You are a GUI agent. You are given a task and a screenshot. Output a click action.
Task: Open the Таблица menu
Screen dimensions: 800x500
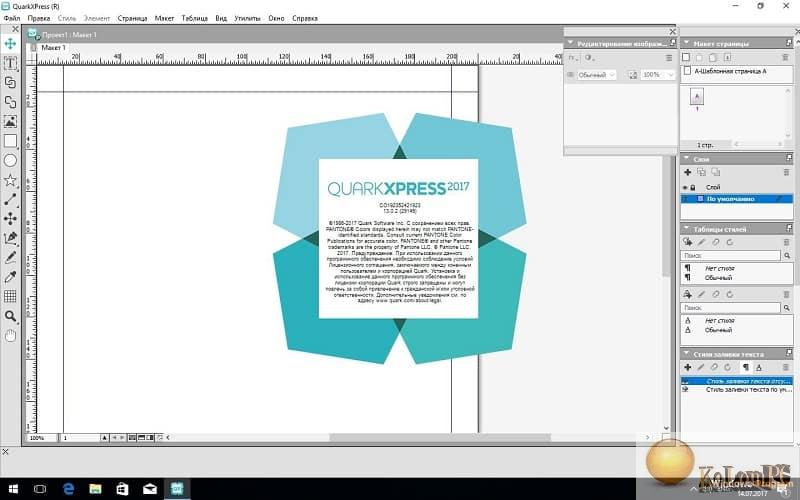click(194, 18)
